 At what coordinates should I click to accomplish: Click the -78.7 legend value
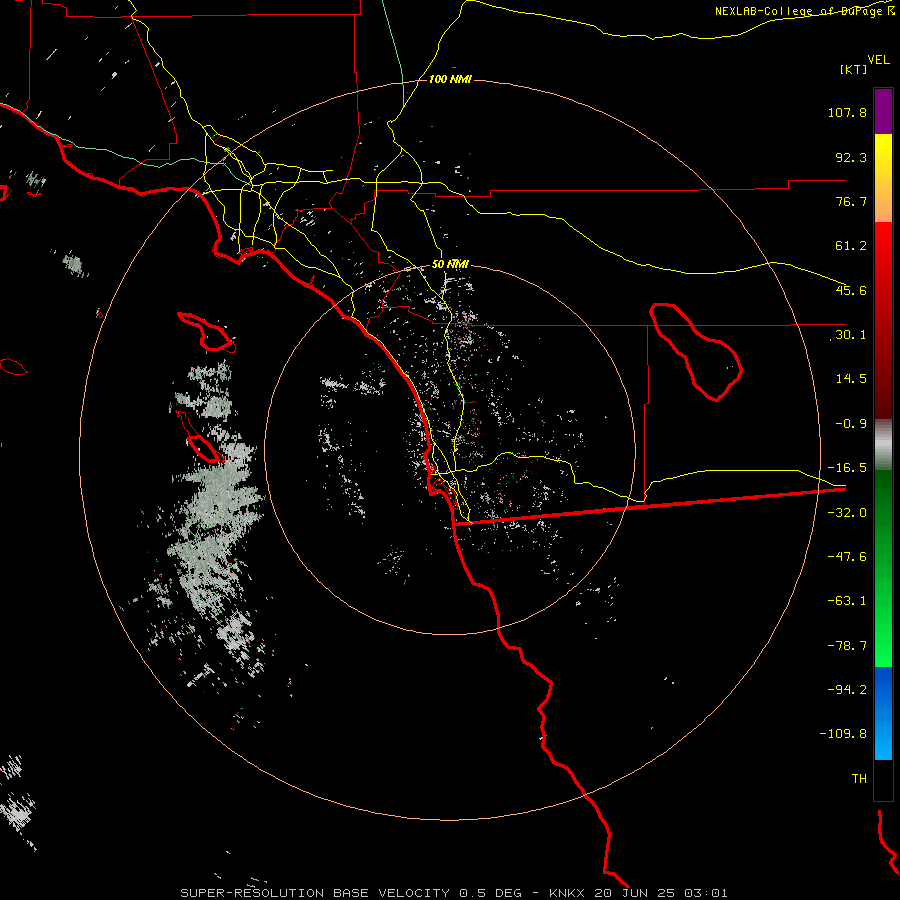tap(847, 646)
